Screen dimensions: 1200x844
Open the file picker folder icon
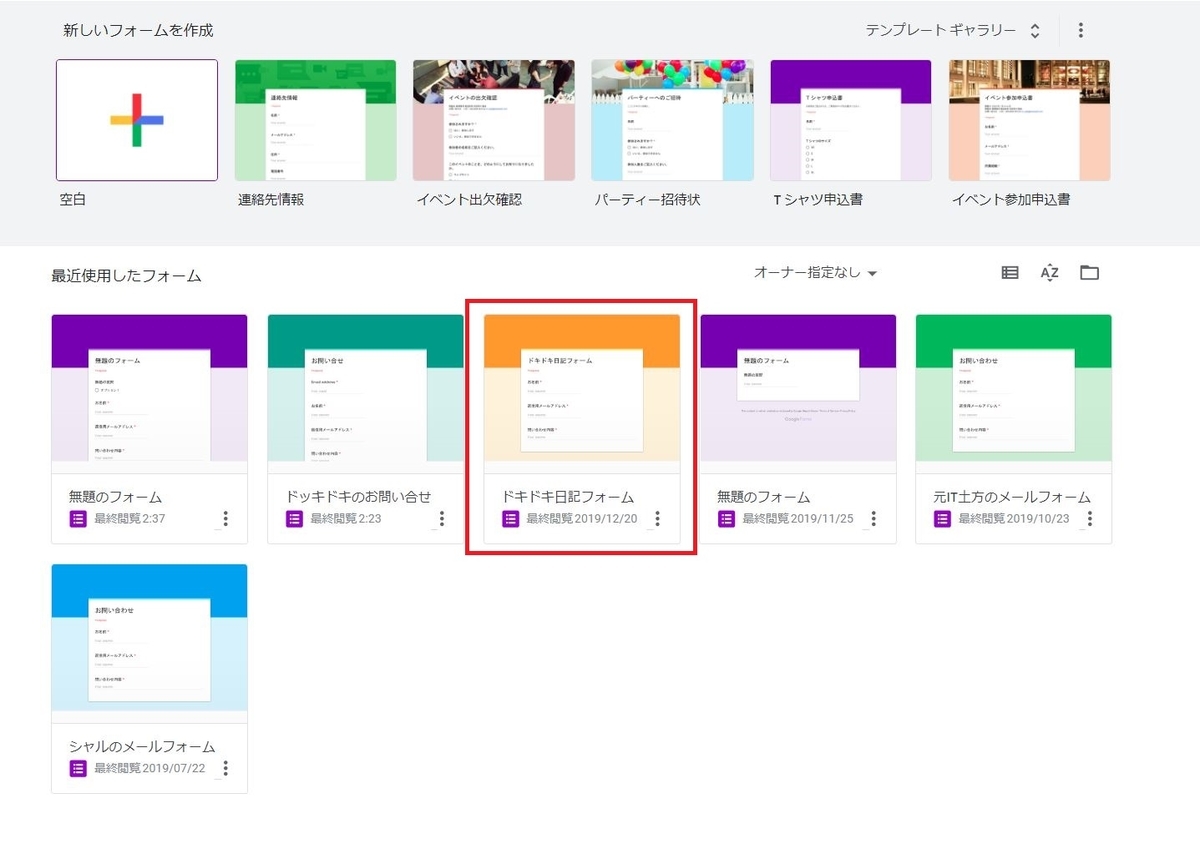click(x=1090, y=271)
